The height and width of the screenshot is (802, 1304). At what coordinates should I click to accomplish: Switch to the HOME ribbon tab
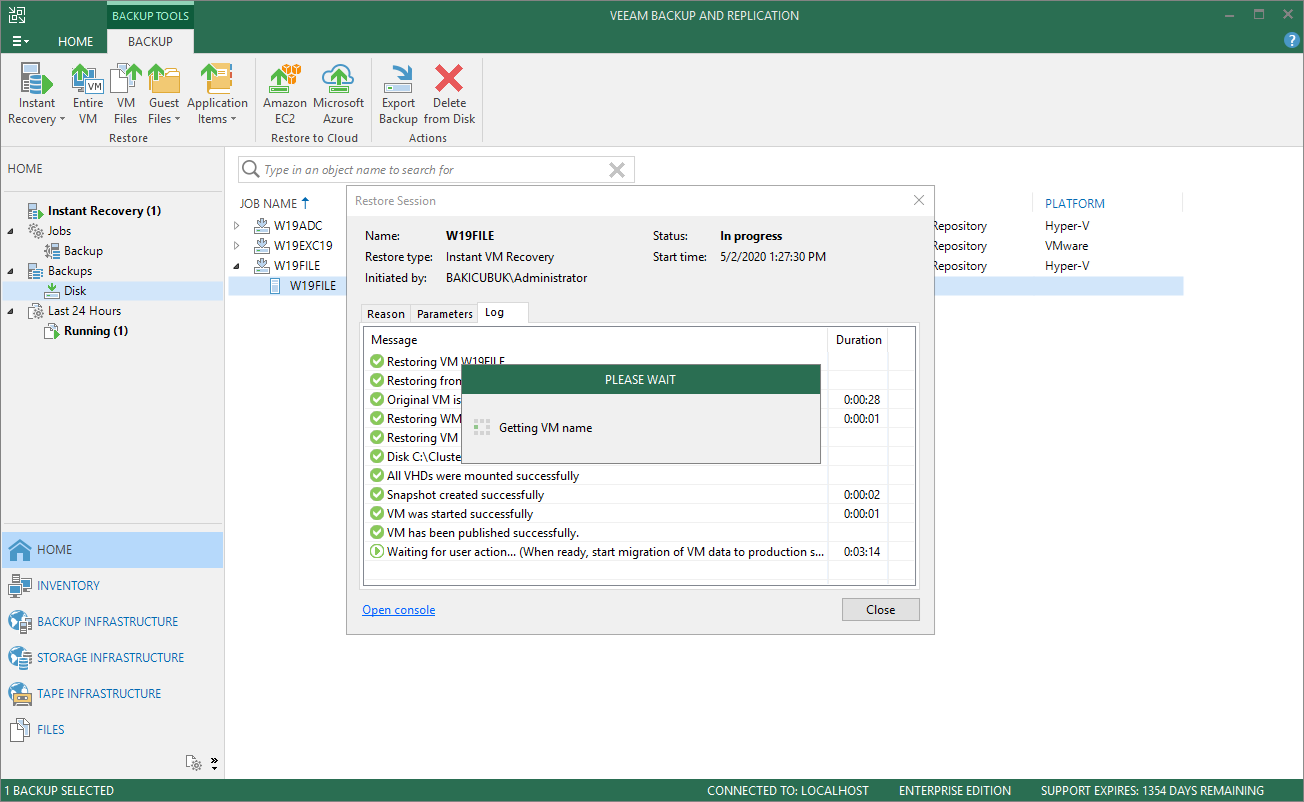click(75, 41)
